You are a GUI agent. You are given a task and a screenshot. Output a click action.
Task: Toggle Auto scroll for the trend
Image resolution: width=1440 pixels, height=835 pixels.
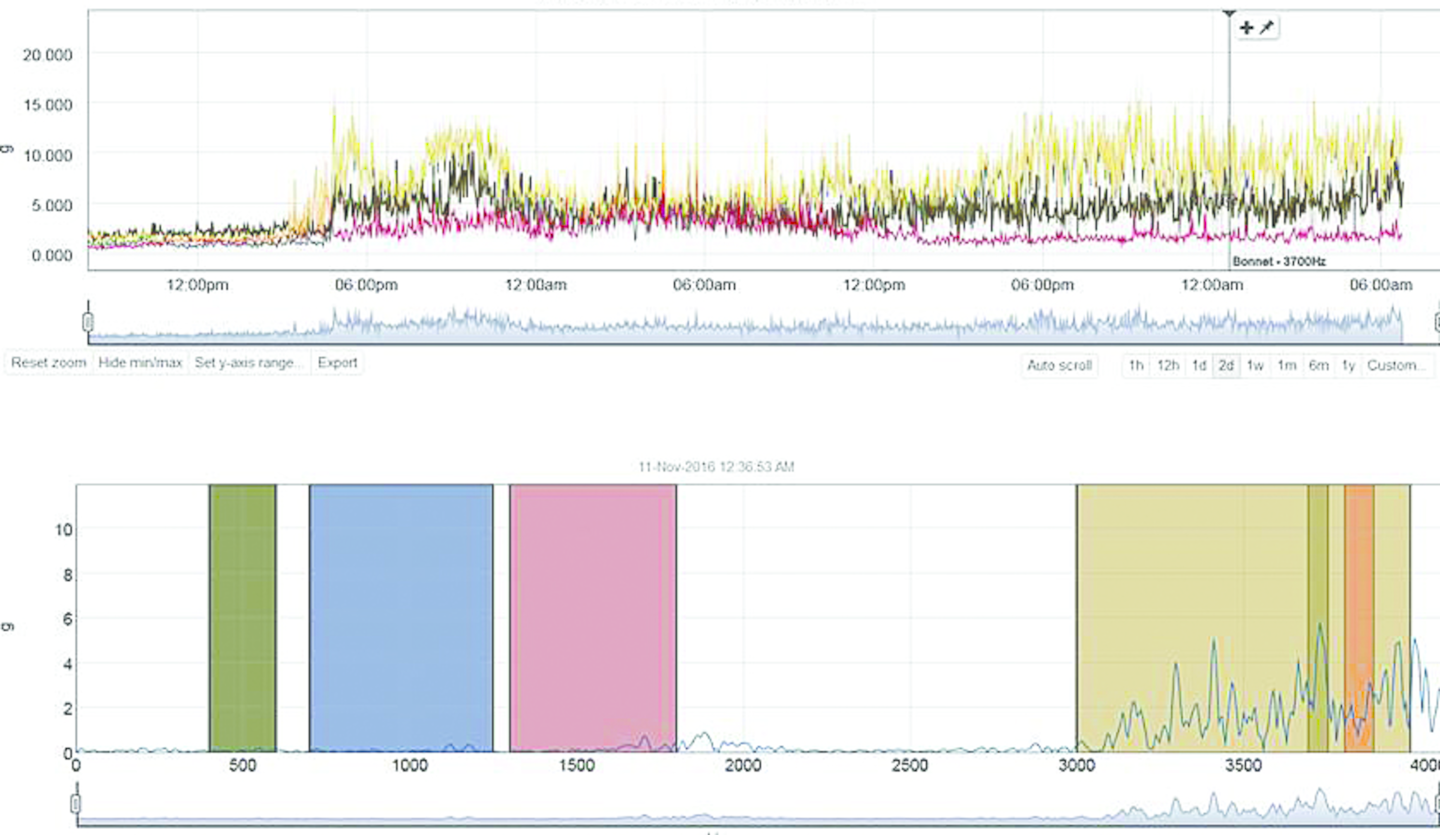pyautogui.click(x=1059, y=366)
